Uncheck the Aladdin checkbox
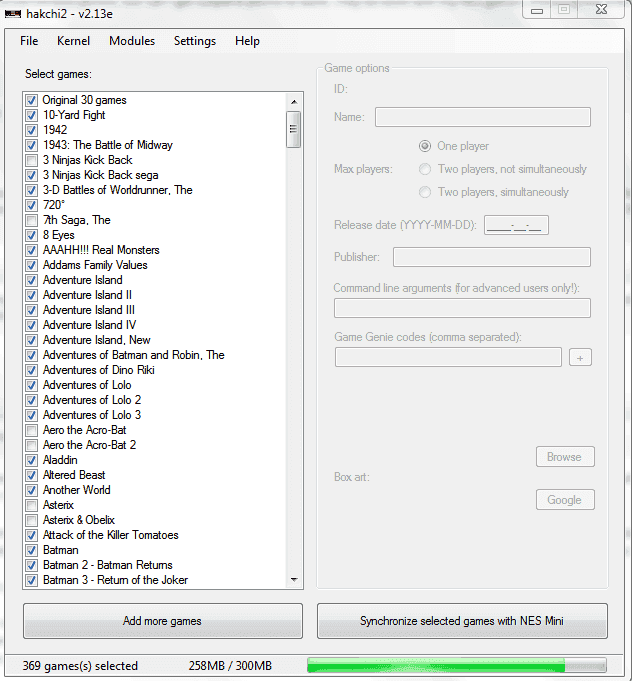This screenshot has height=681, width=632. click(x=31, y=460)
